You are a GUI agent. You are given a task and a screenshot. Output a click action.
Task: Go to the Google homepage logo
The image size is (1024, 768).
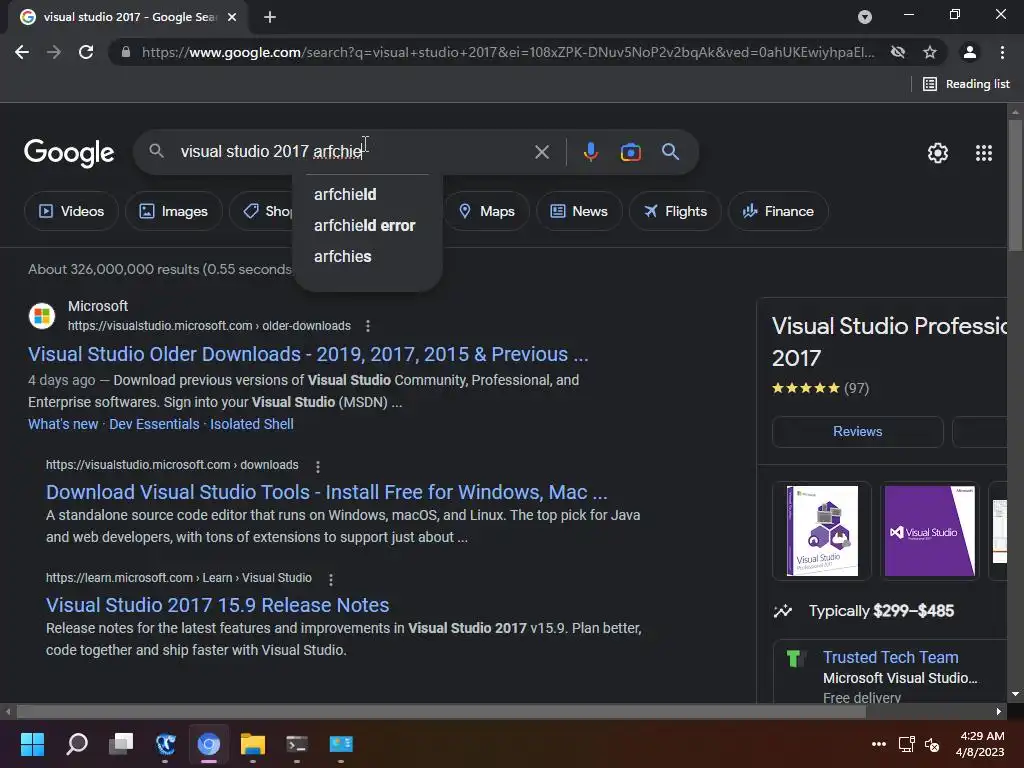click(x=69, y=153)
